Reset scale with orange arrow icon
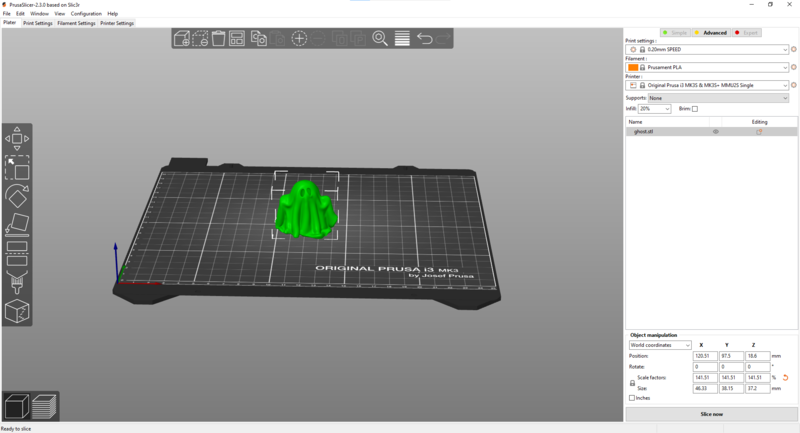 (x=786, y=377)
